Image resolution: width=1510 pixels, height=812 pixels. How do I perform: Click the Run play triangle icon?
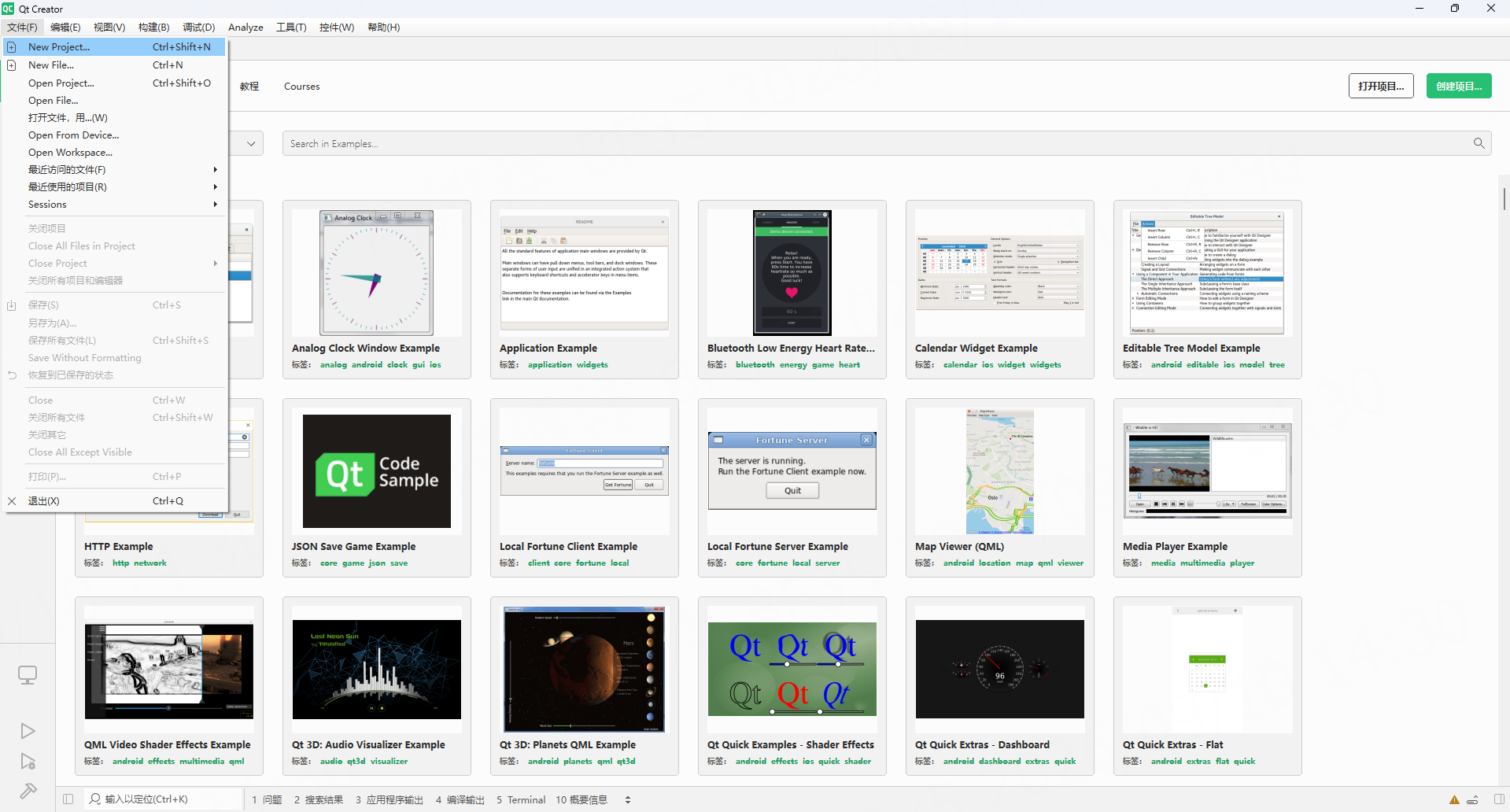(x=28, y=731)
